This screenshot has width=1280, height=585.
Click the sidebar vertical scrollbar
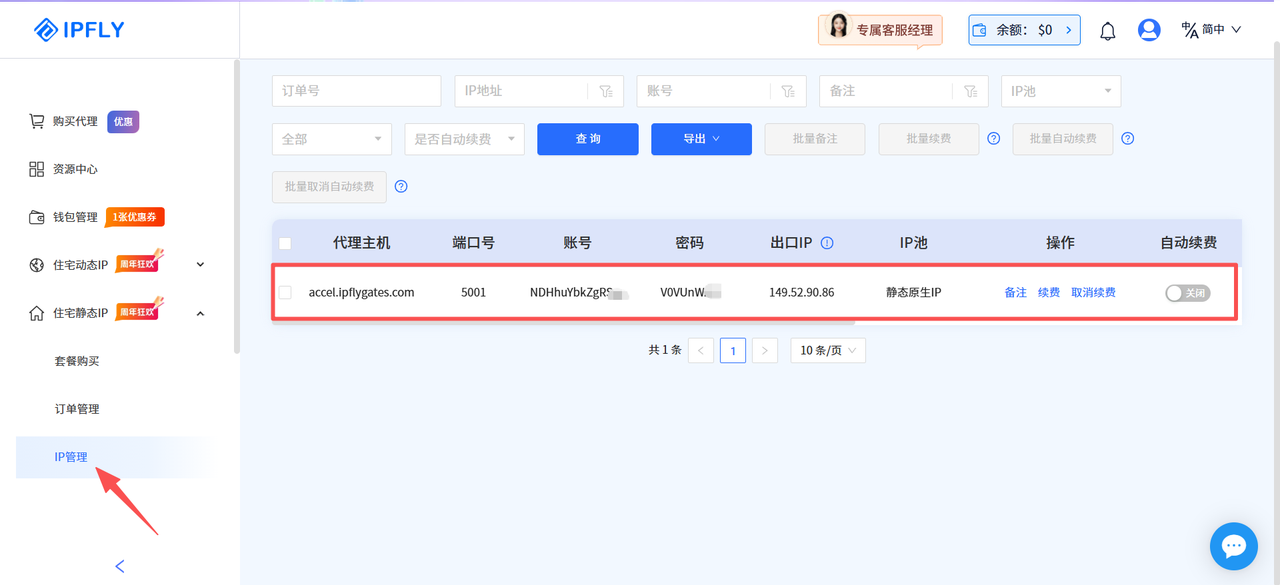click(x=236, y=205)
